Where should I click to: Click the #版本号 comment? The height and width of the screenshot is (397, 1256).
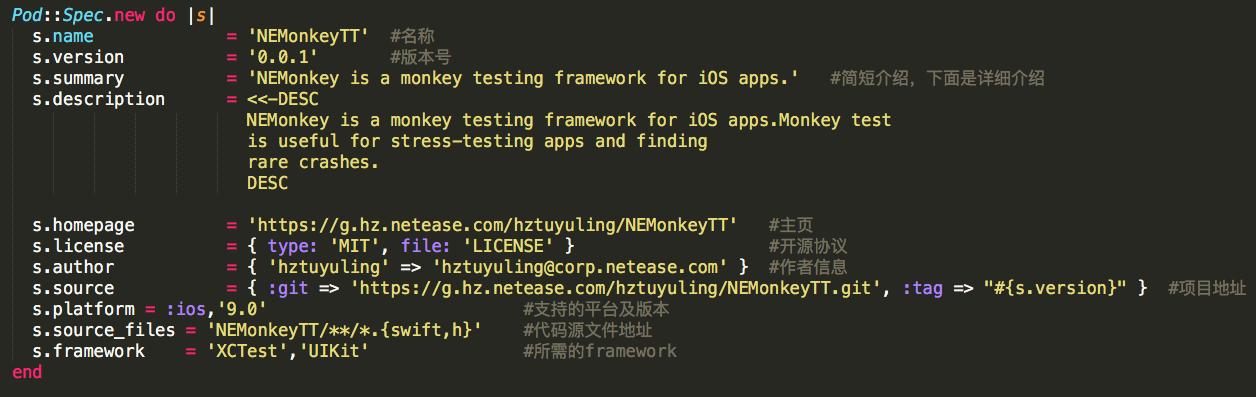point(421,58)
